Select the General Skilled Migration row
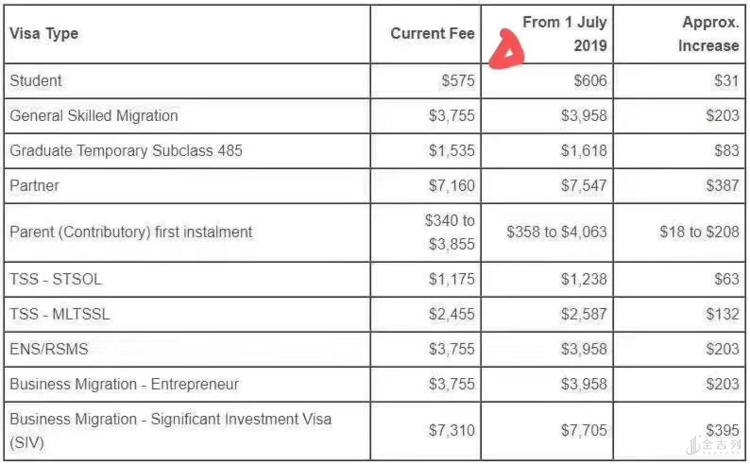 tap(94, 116)
